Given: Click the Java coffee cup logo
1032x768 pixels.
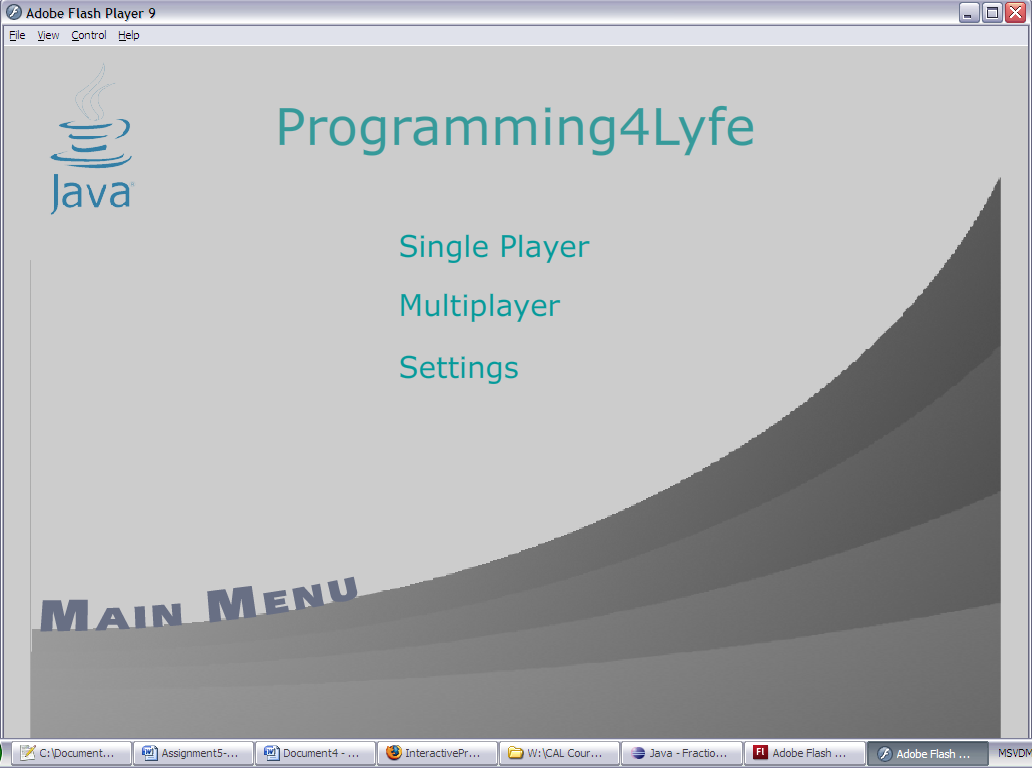Looking at the screenshot, I should (x=91, y=138).
